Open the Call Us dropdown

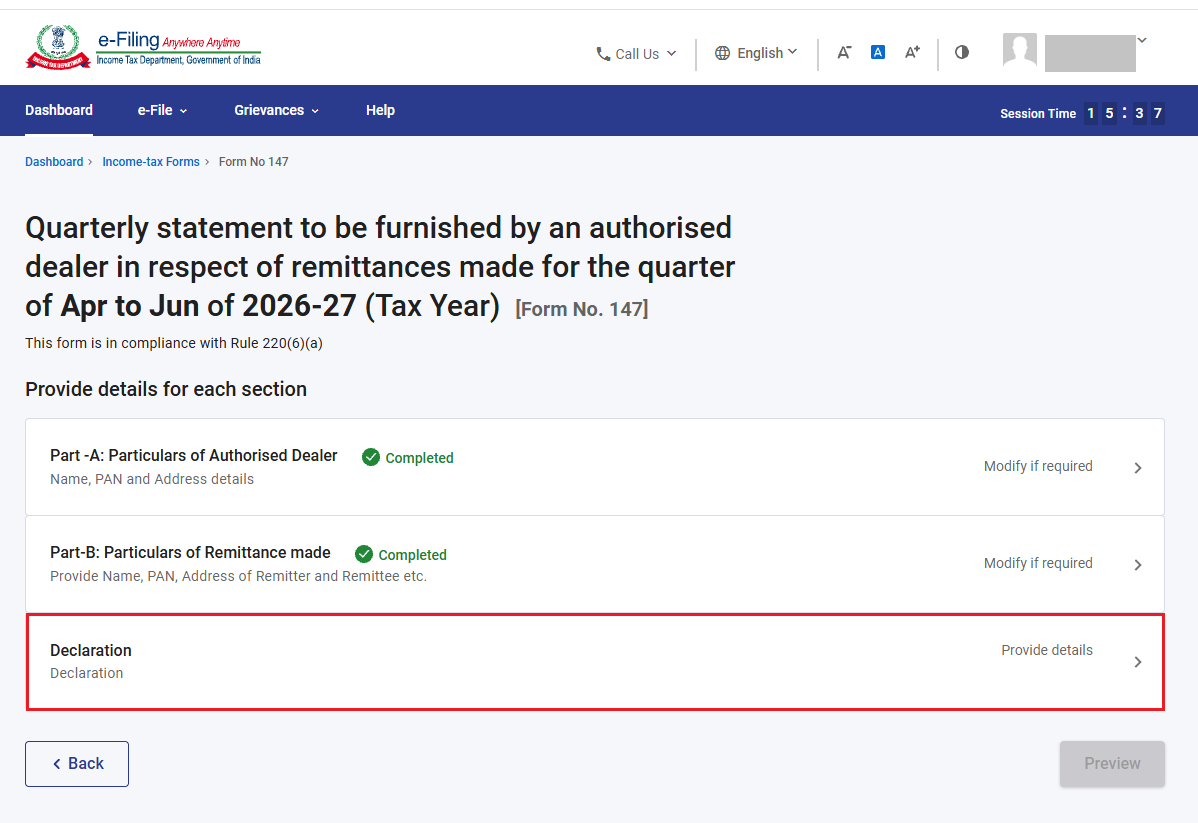point(636,53)
